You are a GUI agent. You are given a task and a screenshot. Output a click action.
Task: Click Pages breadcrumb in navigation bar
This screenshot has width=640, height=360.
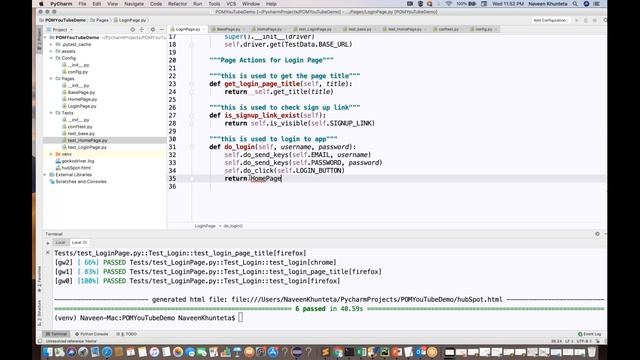point(100,20)
